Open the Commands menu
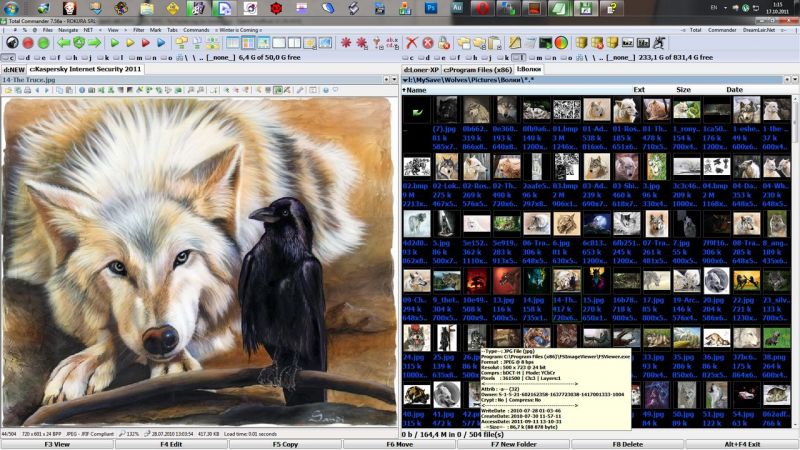800x450 pixels. (x=196, y=30)
